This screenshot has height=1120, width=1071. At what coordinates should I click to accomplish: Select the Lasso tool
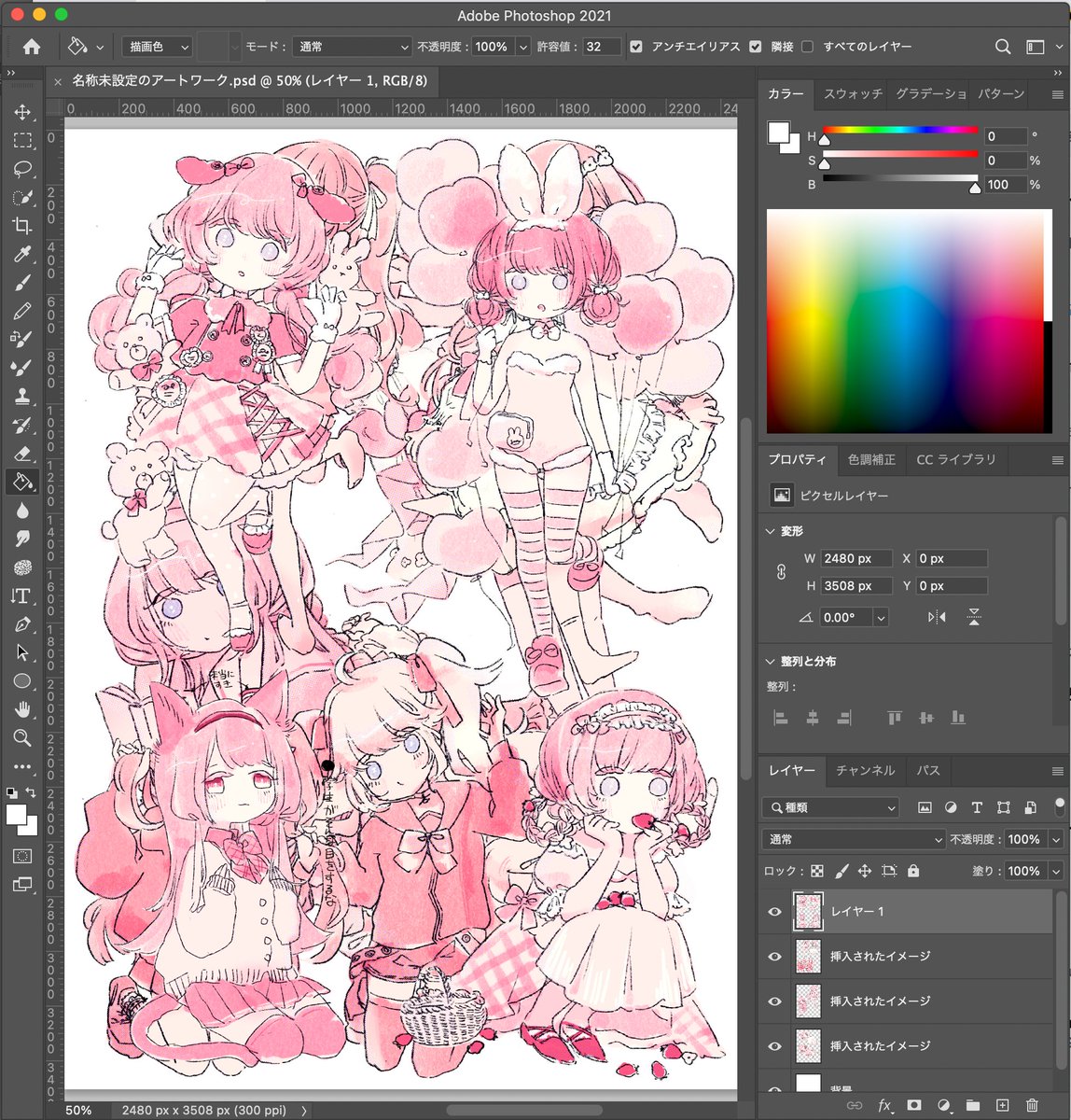[x=22, y=169]
